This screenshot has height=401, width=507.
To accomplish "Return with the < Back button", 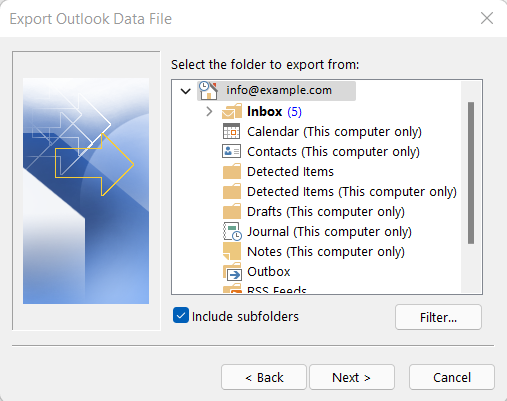I will point(264,377).
